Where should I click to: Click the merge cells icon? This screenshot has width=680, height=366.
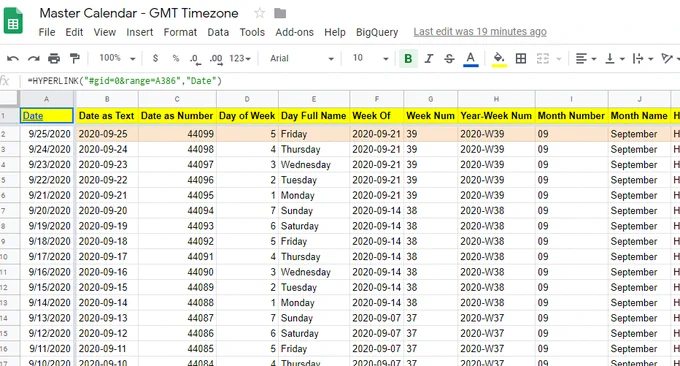543,59
